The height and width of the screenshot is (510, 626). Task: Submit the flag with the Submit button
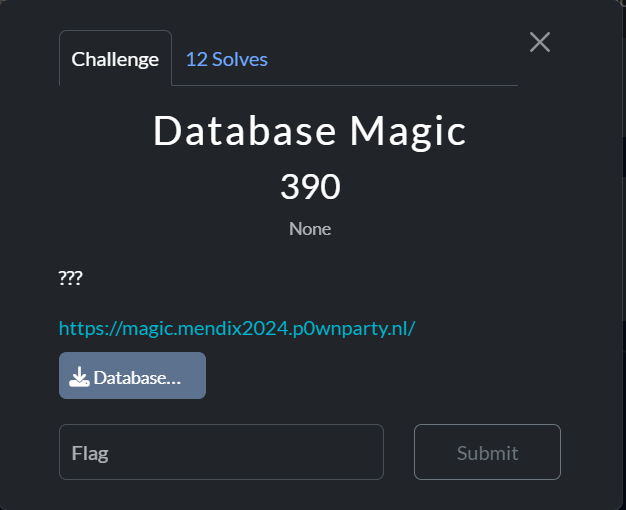click(x=487, y=452)
